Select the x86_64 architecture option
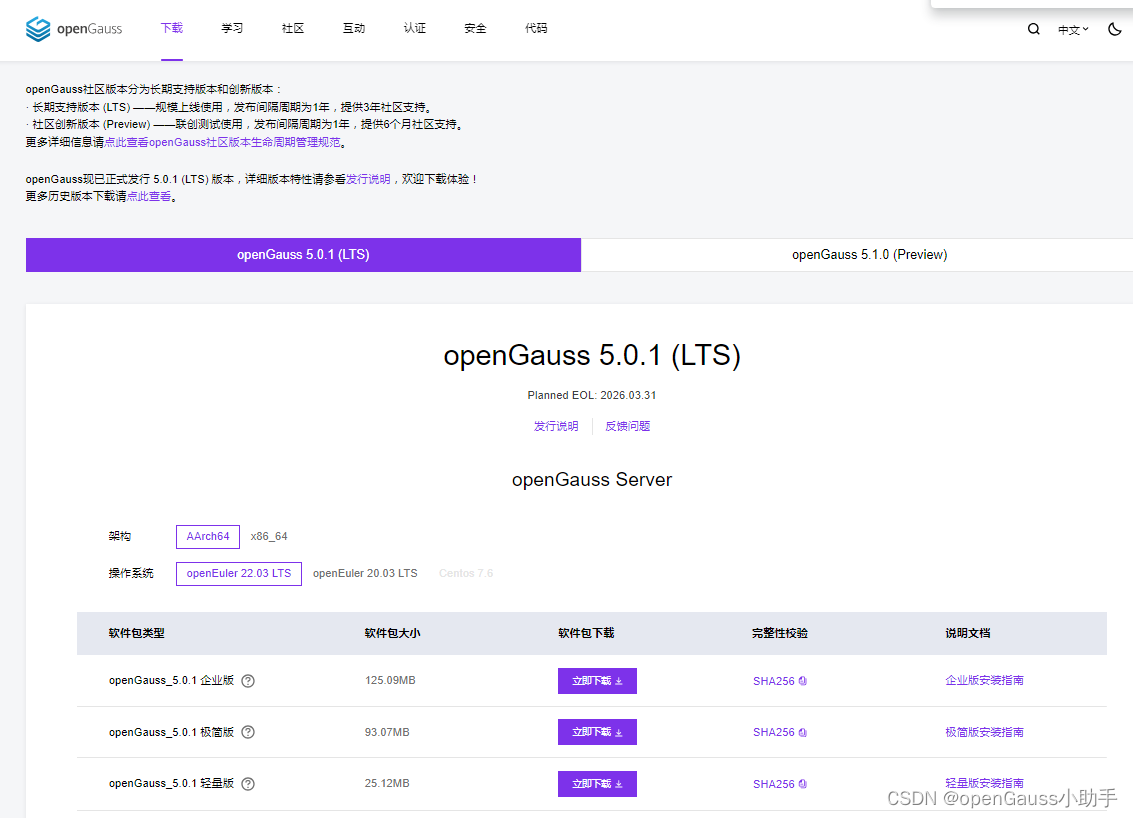 [268, 536]
